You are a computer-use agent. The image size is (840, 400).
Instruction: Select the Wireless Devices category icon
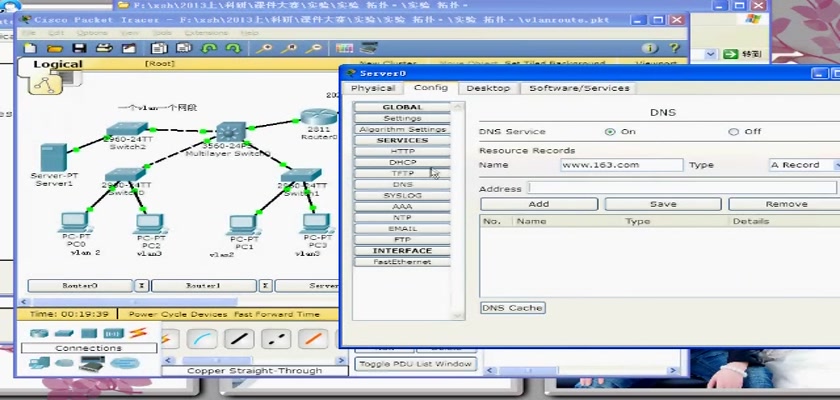[x=113, y=333]
